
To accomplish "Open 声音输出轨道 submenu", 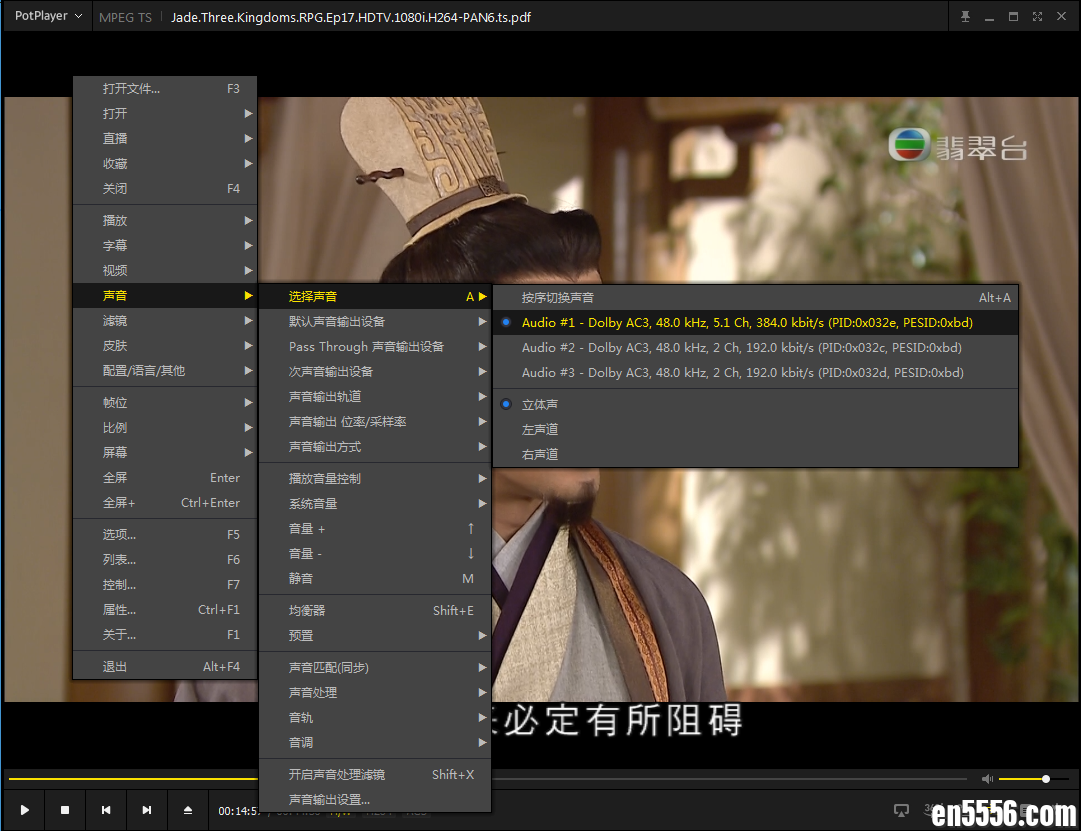I will [x=375, y=397].
